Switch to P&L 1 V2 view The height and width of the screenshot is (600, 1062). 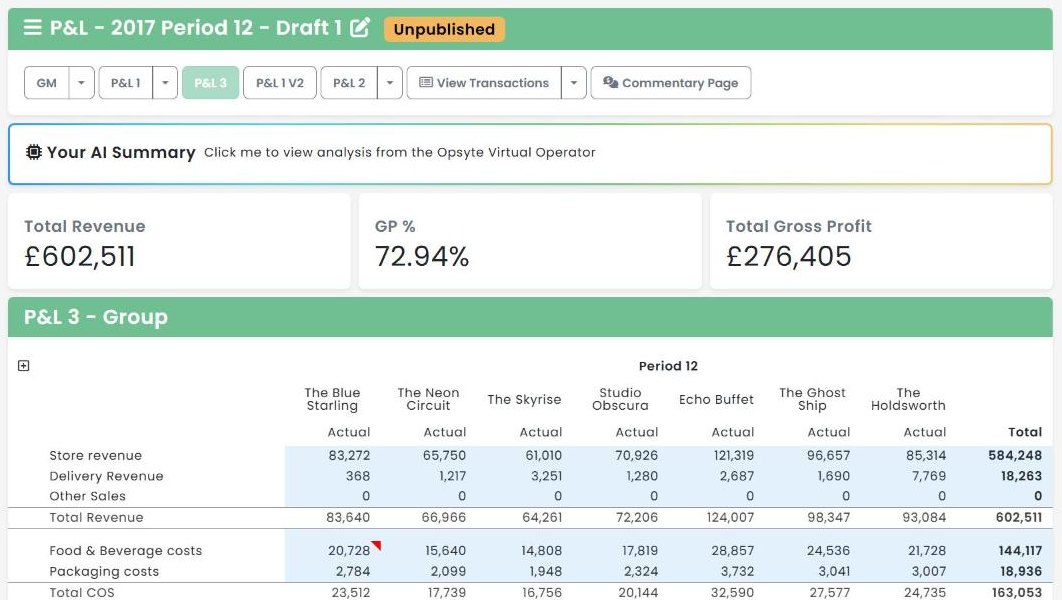[x=280, y=83]
